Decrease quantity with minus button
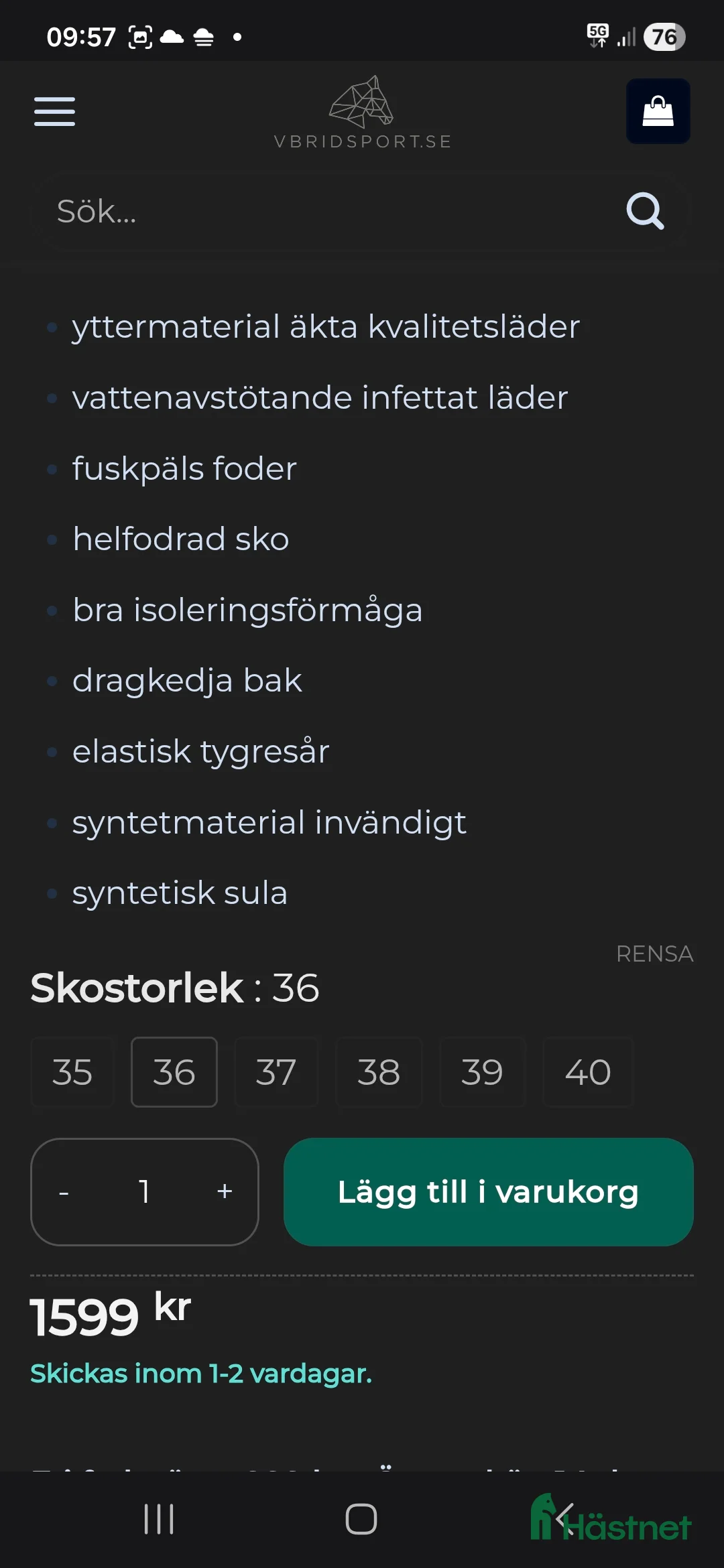Image resolution: width=724 pixels, height=1568 pixels. tap(64, 1192)
